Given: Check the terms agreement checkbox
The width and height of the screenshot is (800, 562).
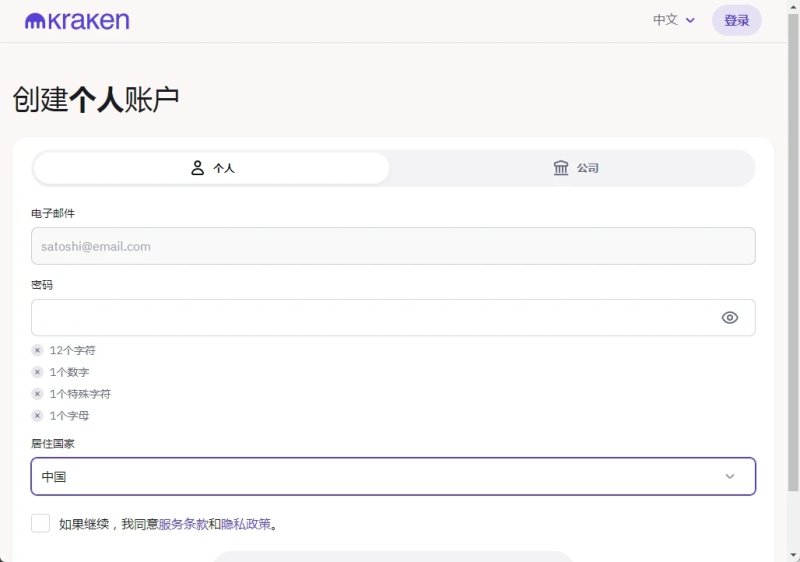Looking at the screenshot, I should [40, 523].
